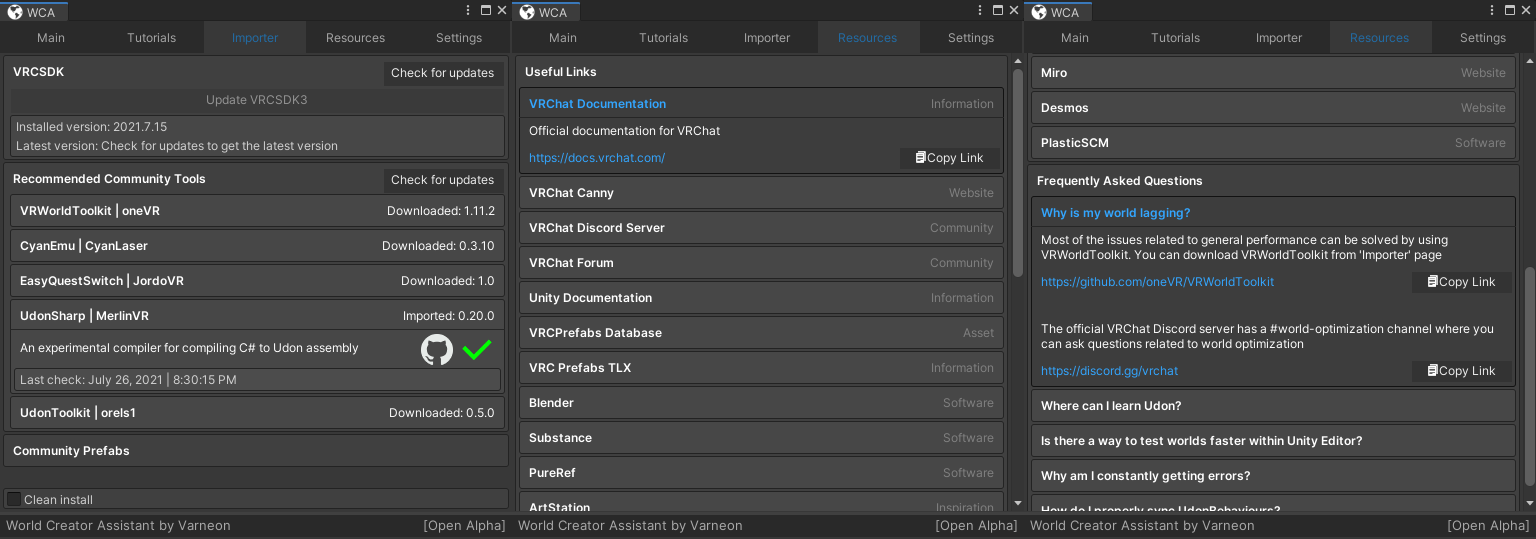Click the 'Useful Links' header
Screen dimensions: 1536x539
(x=560, y=72)
